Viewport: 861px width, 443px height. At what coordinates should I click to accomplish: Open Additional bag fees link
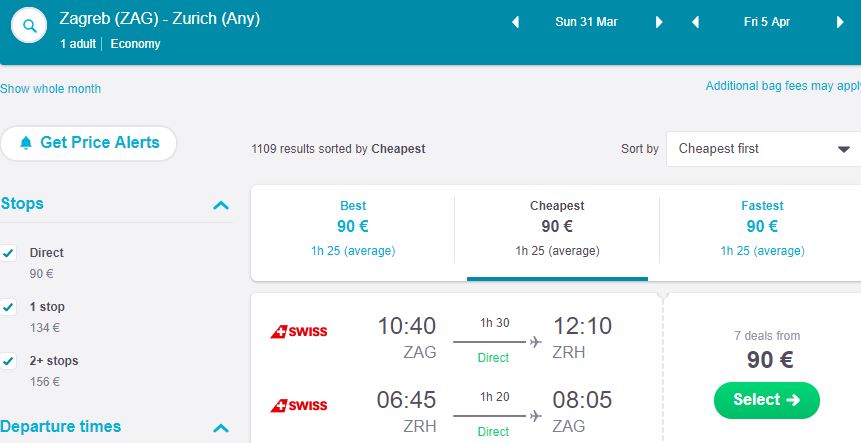click(783, 86)
